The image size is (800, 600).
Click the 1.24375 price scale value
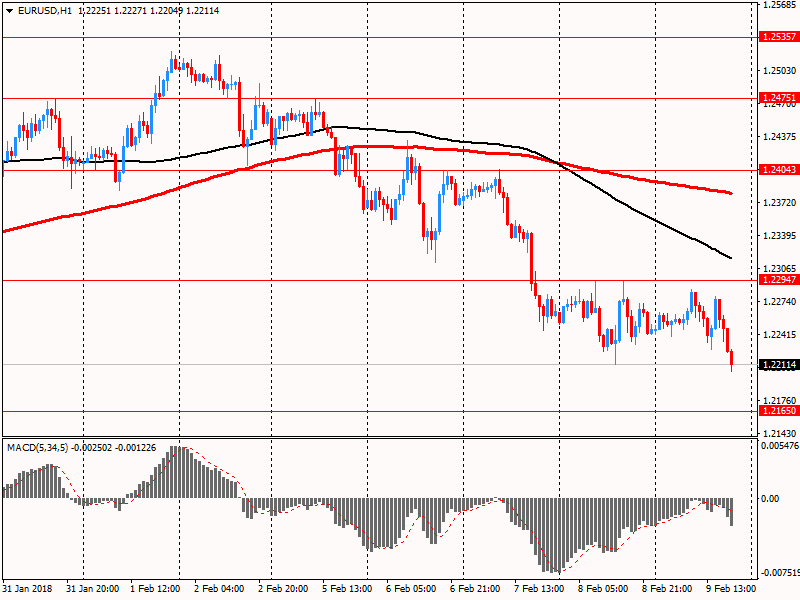coord(780,137)
